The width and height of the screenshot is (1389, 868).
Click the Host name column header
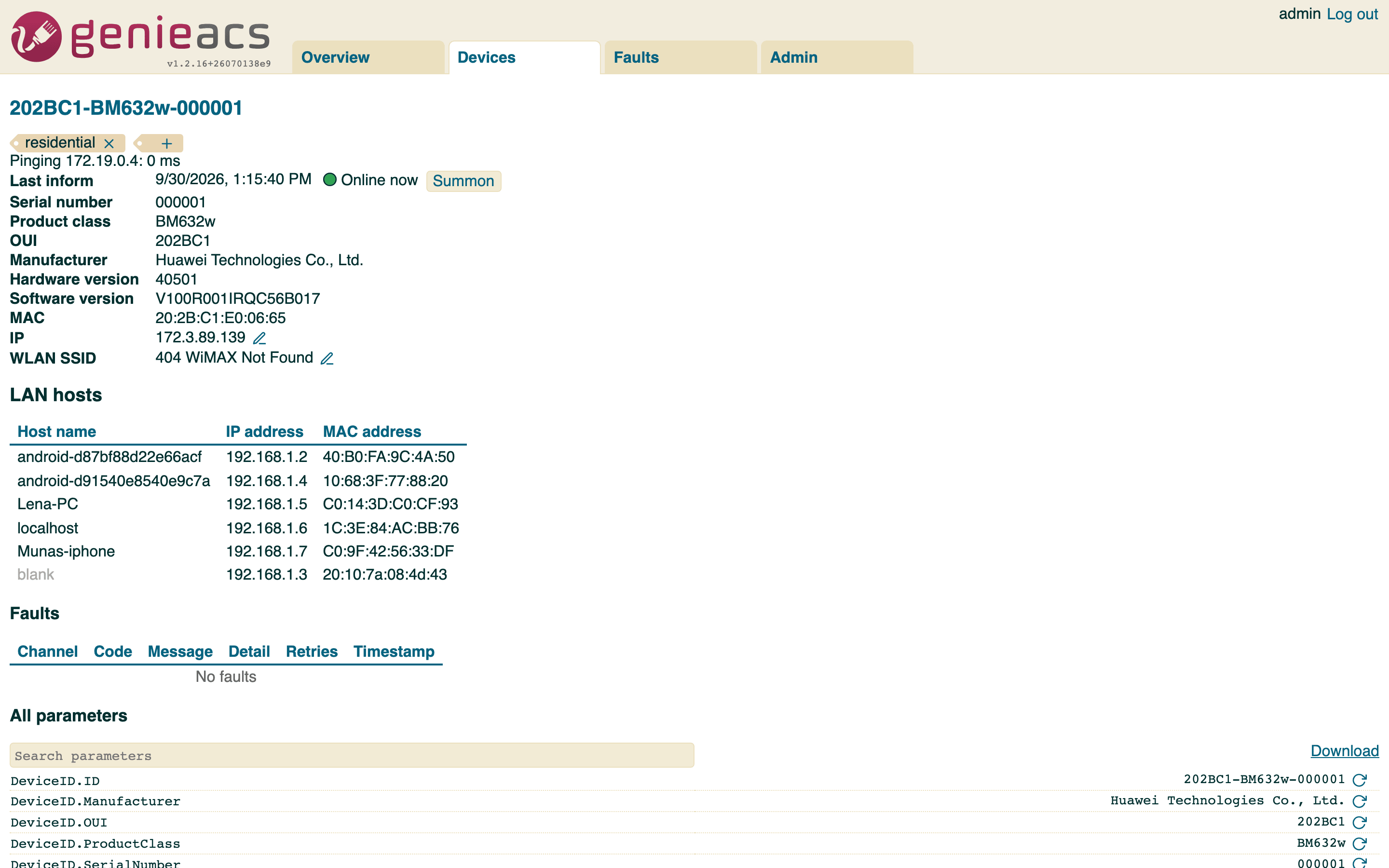[x=57, y=432]
